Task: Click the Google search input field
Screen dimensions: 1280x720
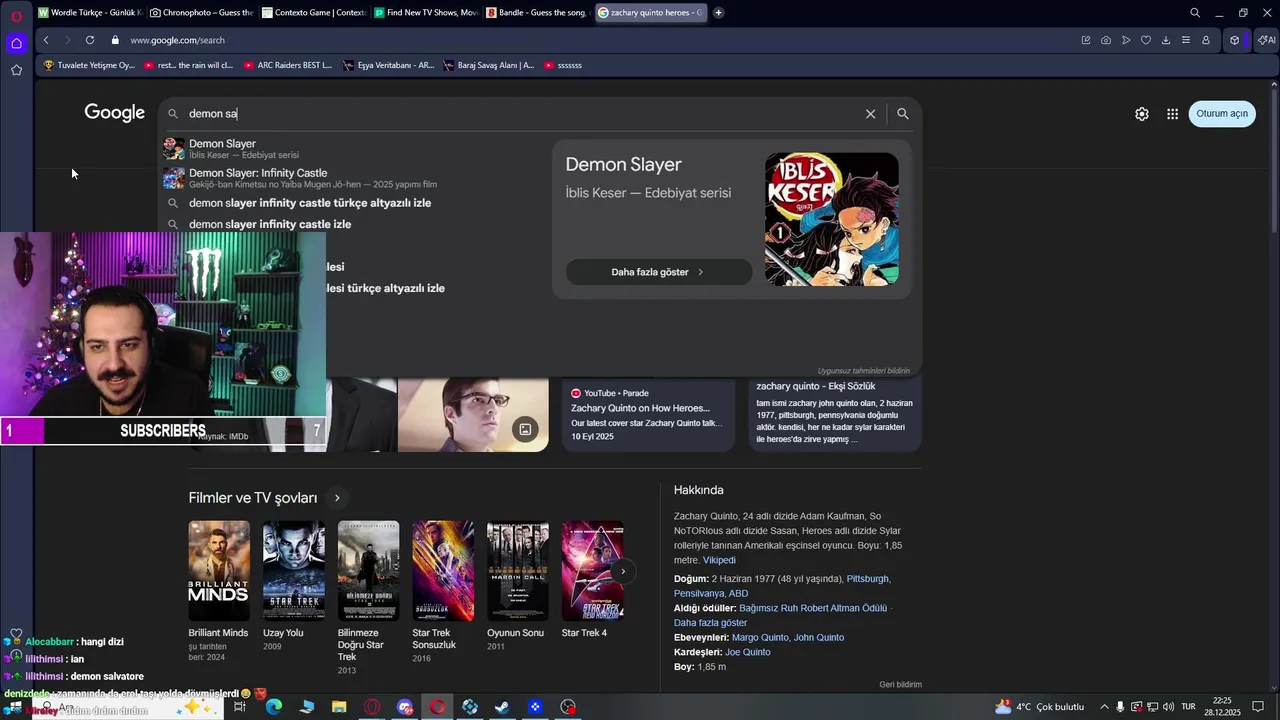Action: click(520, 114)
